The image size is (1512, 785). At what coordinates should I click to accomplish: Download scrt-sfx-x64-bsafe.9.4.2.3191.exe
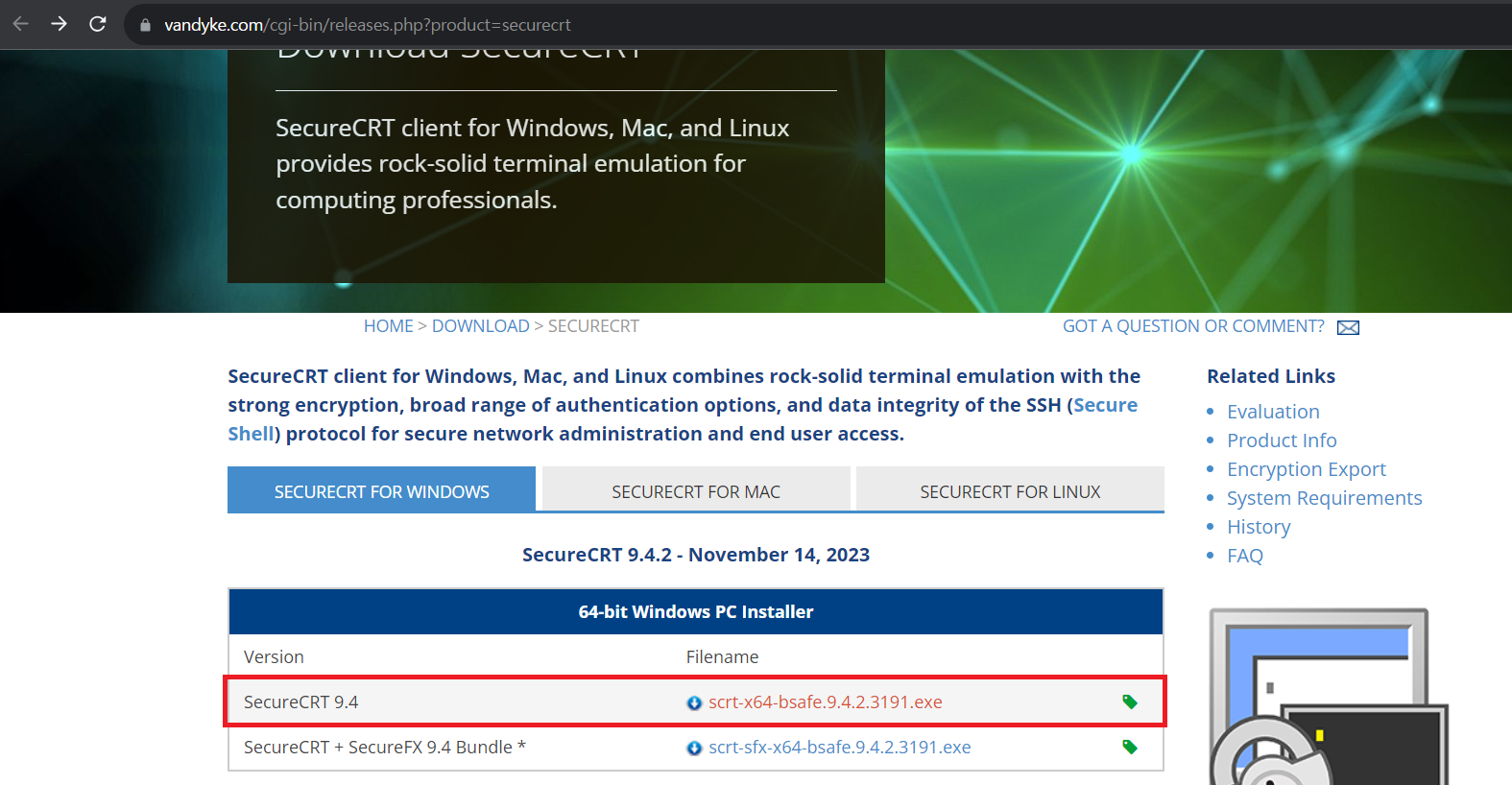pyautogui.click(x=839, y=747)
